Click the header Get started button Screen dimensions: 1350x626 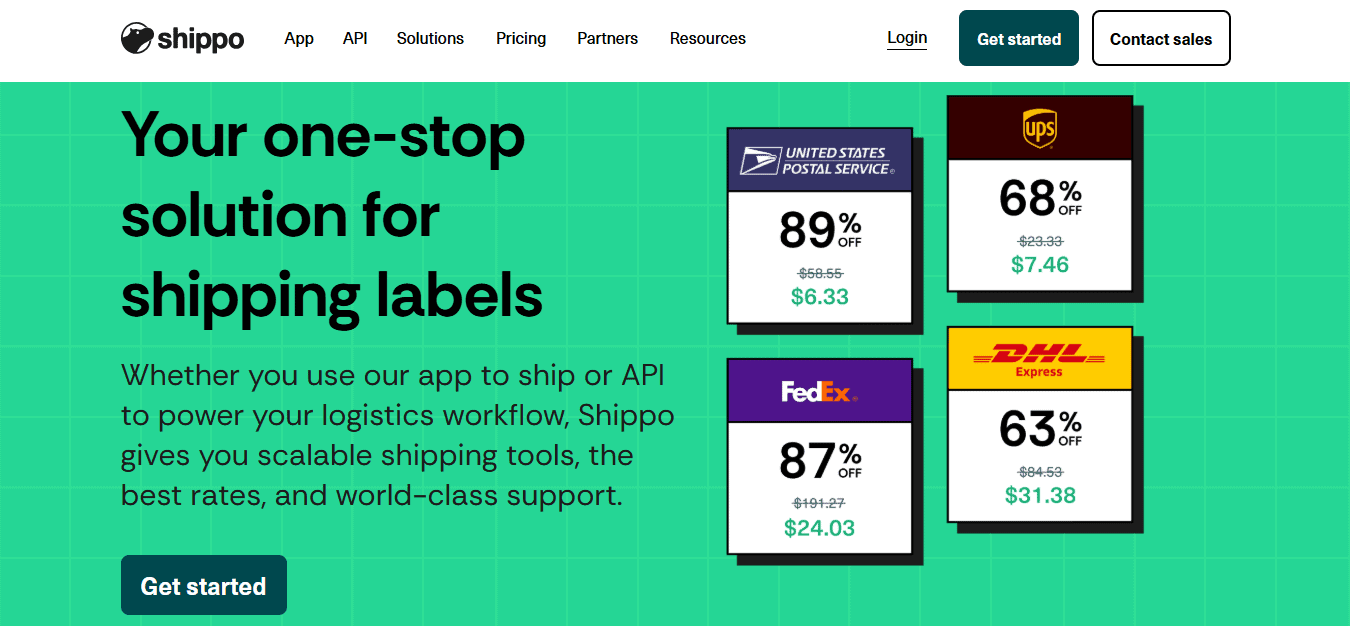pos(1019,38)
